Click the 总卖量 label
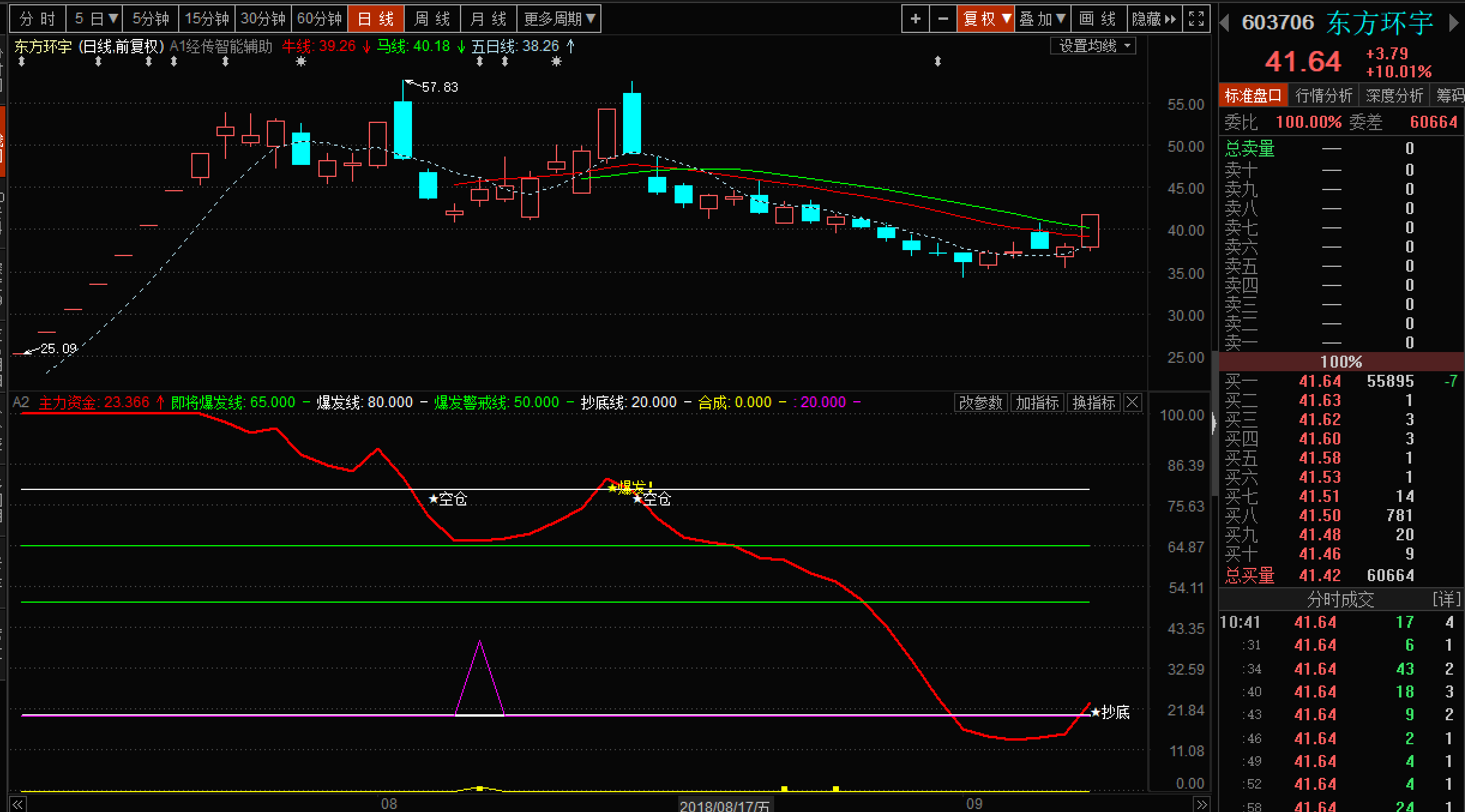 [x=1250, y=149]
